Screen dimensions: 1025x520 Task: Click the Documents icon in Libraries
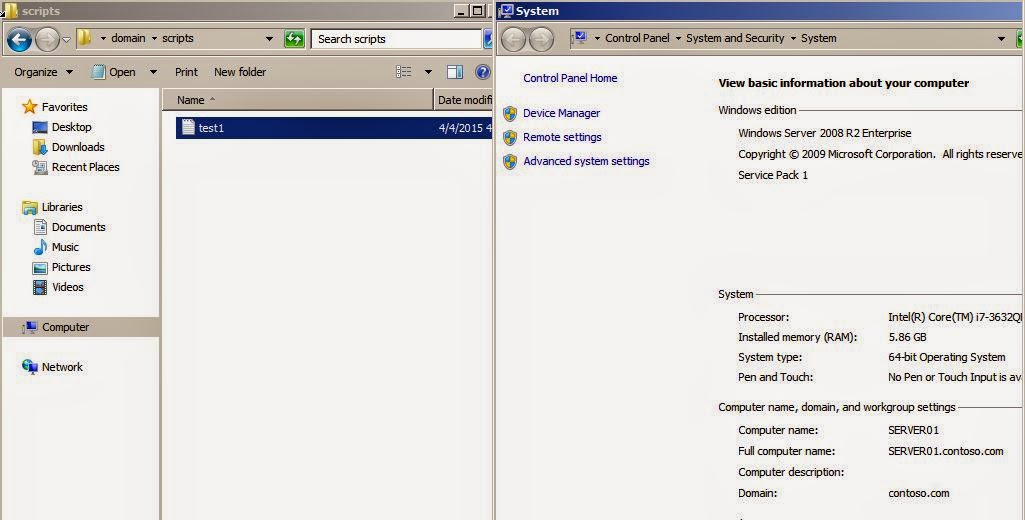tap(40, 227)
